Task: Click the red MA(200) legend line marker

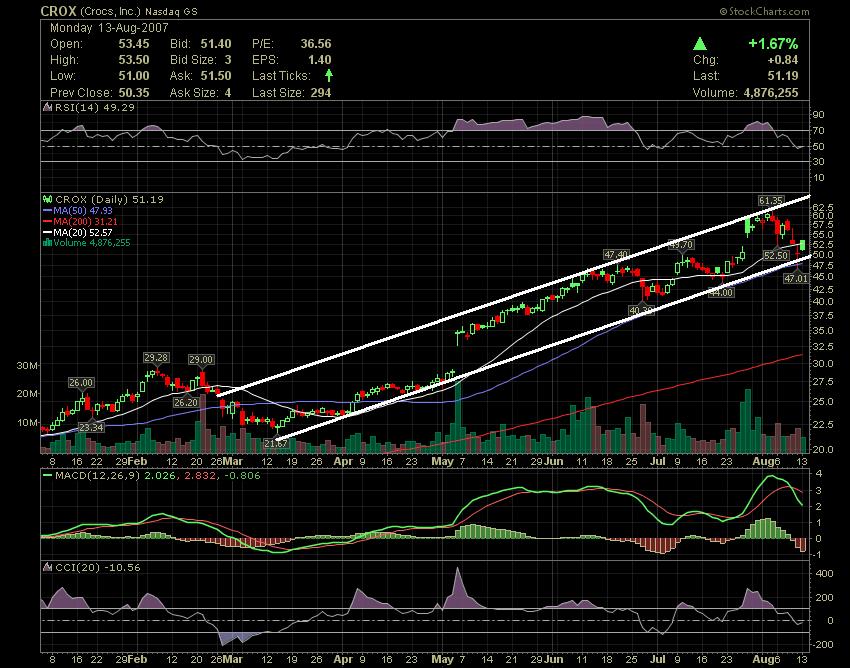Action: [48, 221]
